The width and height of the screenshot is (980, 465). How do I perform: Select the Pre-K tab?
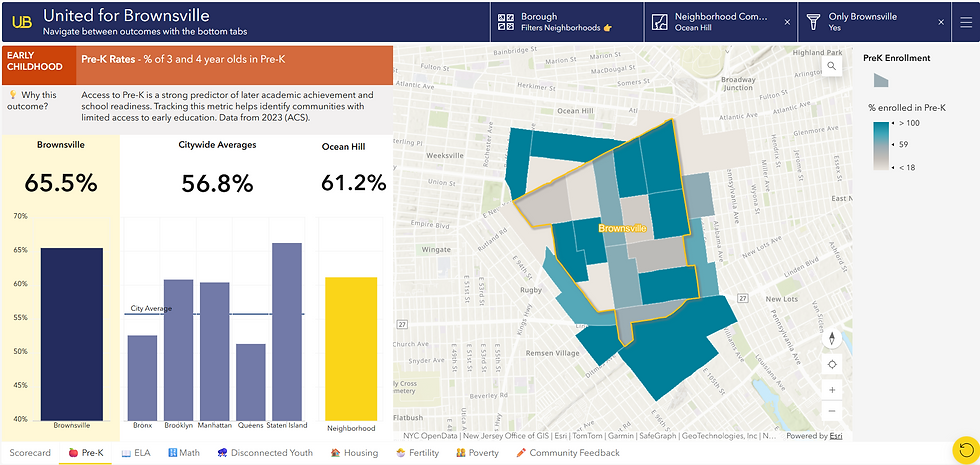86,452
